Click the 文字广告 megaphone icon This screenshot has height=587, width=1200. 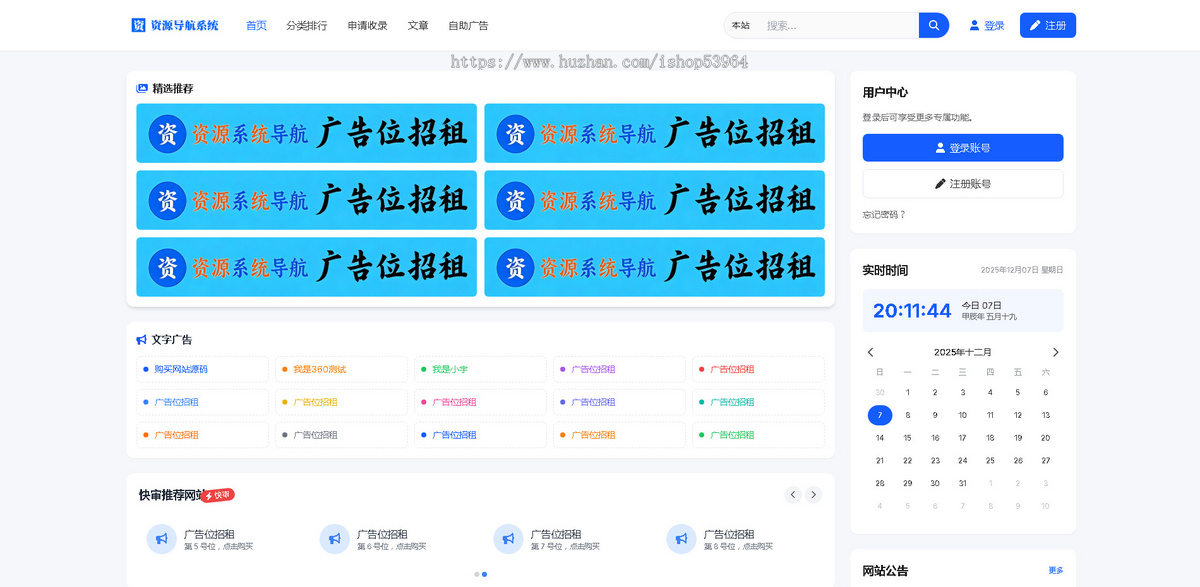[x=141, y=340]
